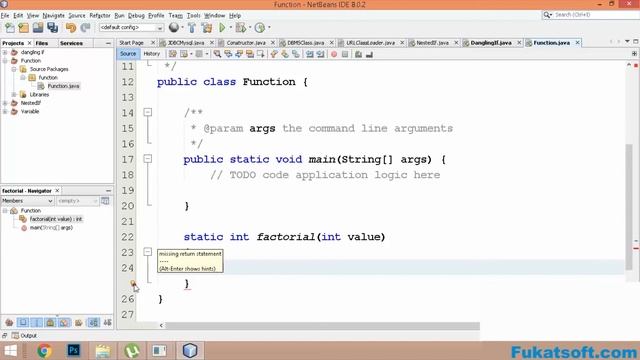Click the Clean and Build Project icon
This screenshot has height=360, width=640.
(207, 28)
